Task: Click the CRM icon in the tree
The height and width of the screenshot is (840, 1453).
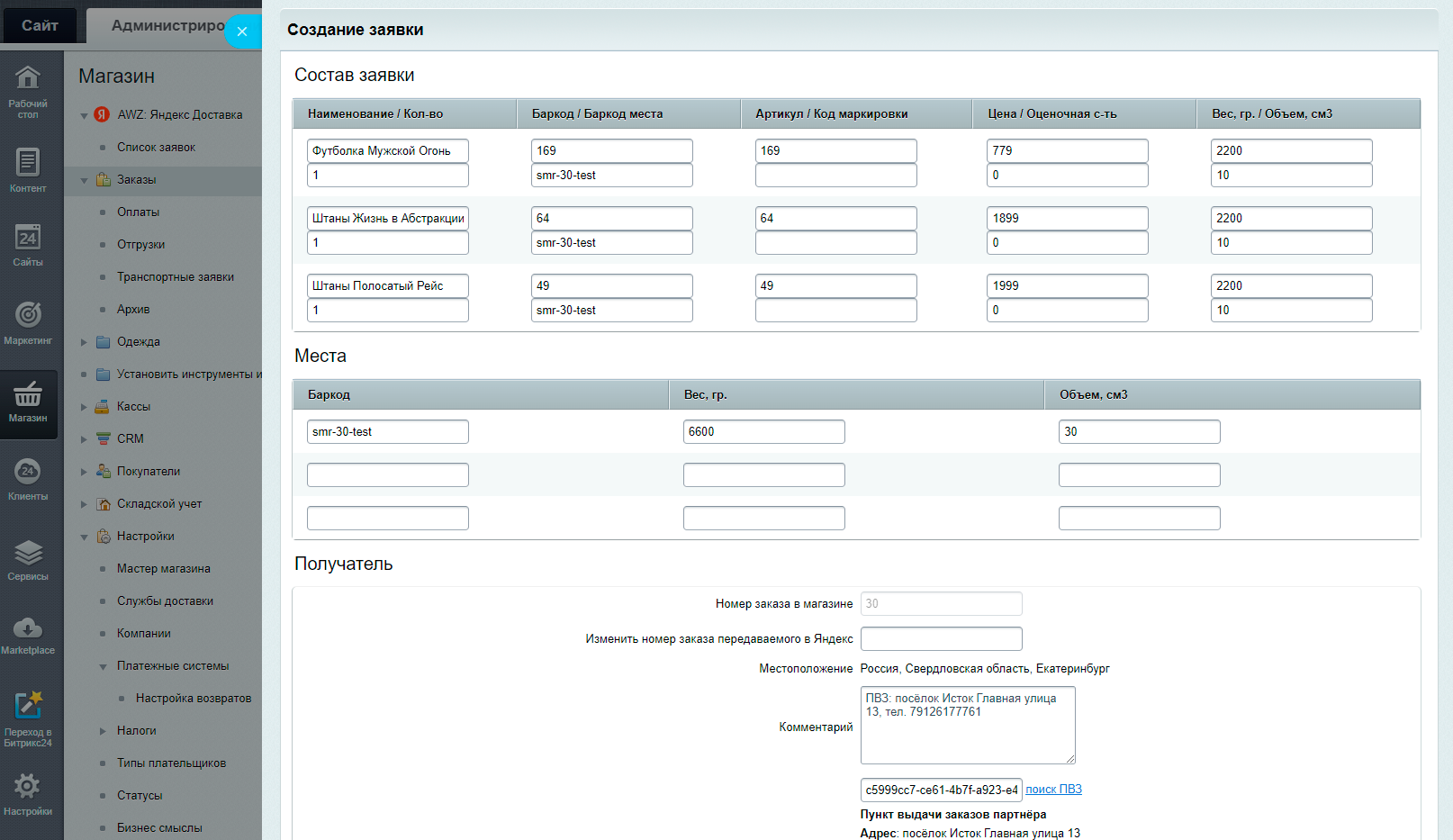Action: click(104, 438)
